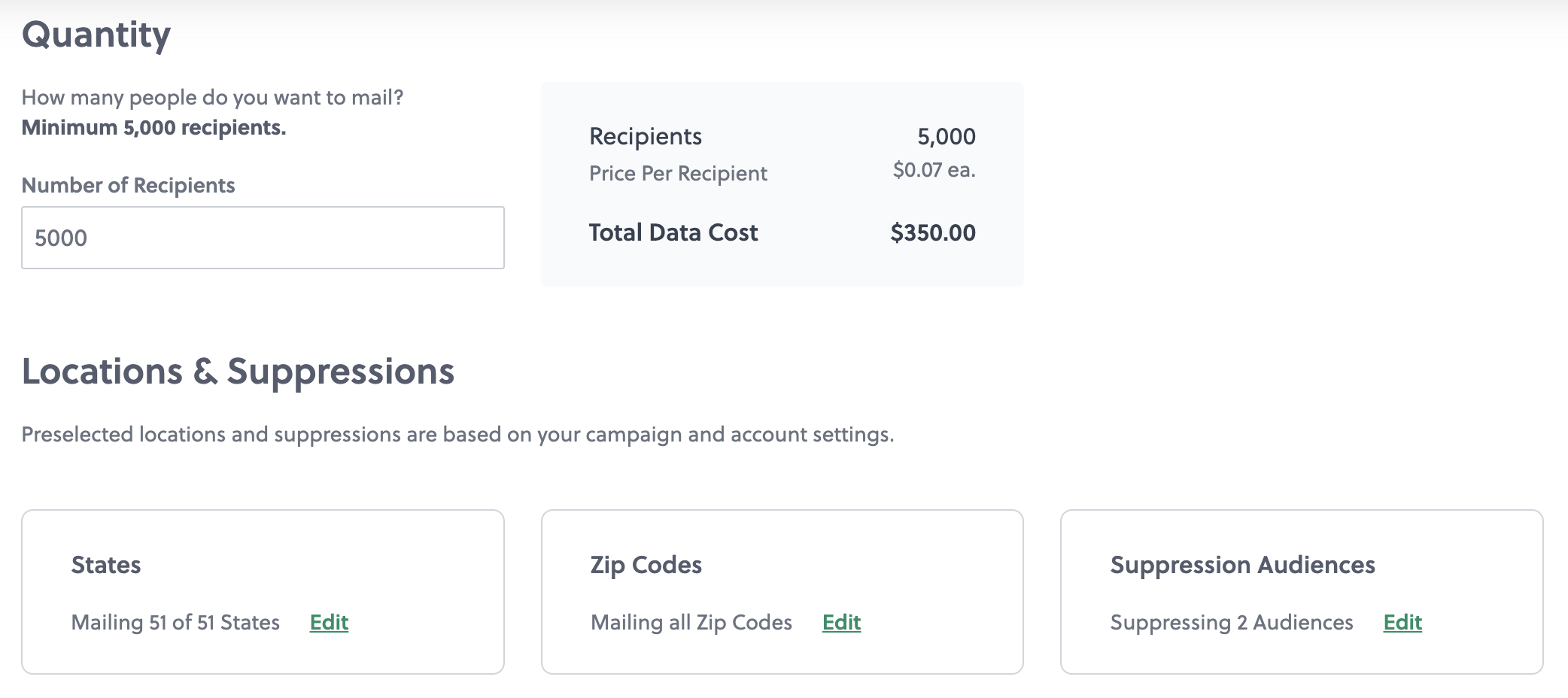Open the Zip Codes Edit link
Image resolution: width=1568 pixels, height=698 pixels.
(x=841, y=622)
